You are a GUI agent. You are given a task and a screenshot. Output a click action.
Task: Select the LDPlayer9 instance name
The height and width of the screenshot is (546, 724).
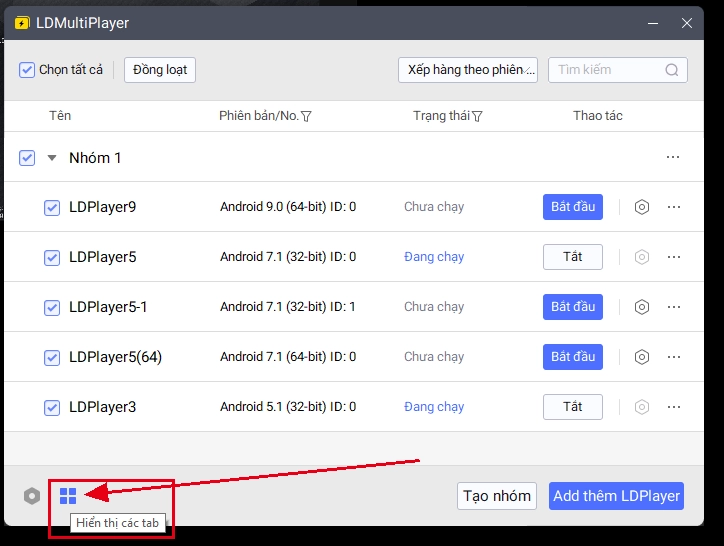103,207
